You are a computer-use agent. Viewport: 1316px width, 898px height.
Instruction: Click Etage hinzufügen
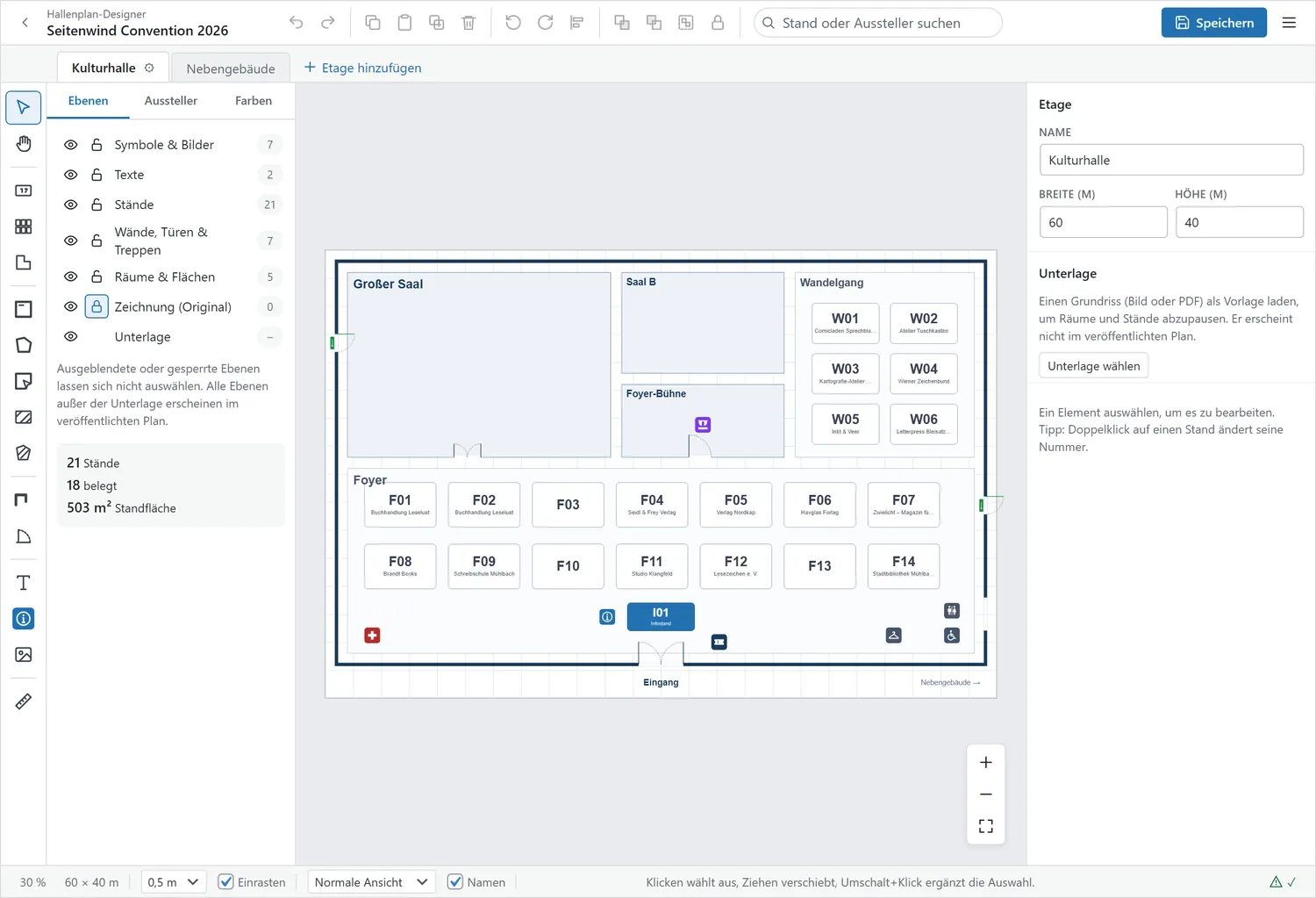(362, 68)
